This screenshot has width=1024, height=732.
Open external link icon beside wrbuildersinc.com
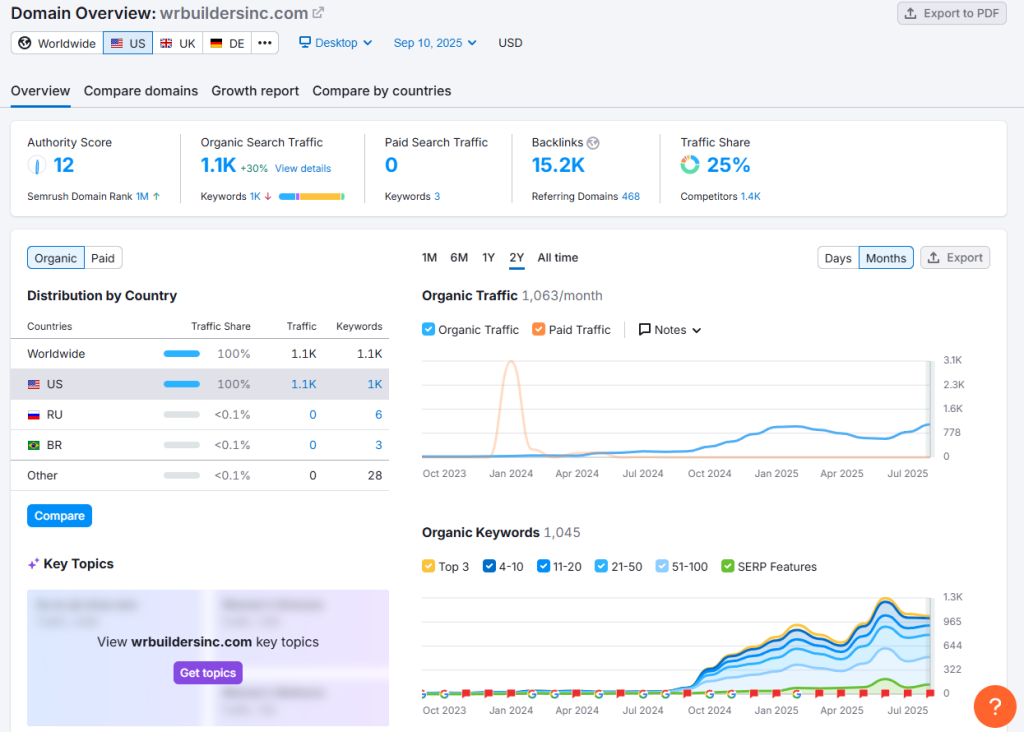[318, 13]
